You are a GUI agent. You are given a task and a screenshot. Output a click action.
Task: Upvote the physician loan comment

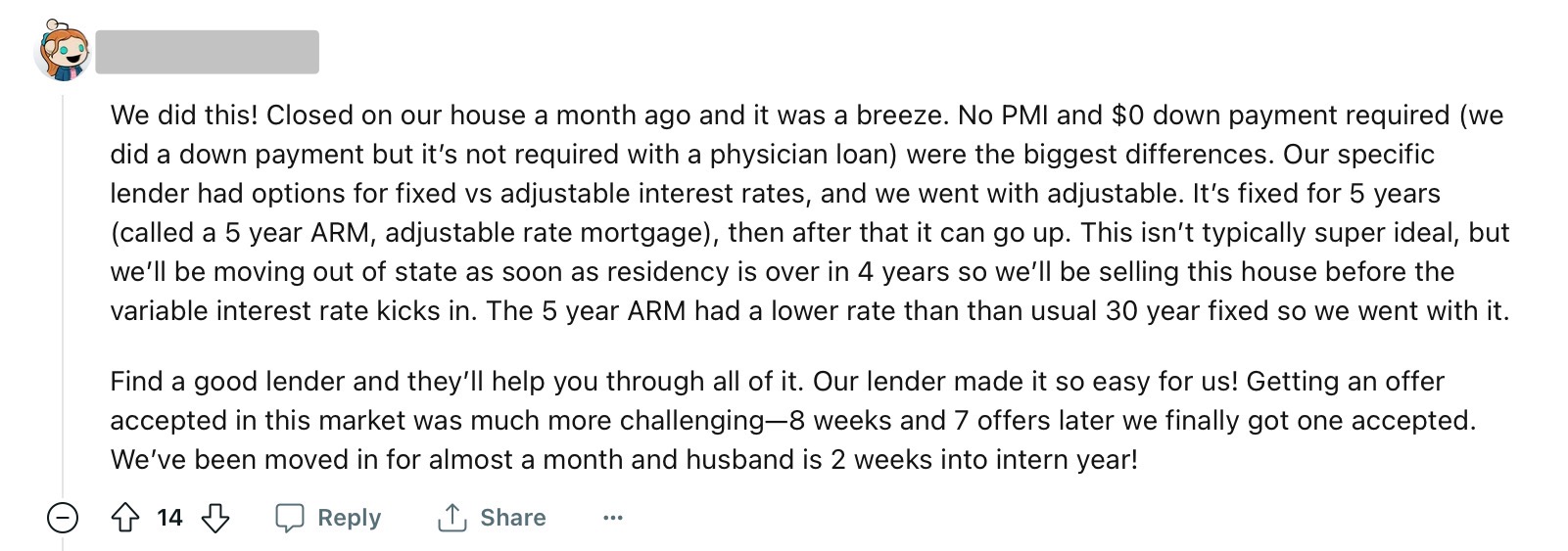(x=125, y=517)
